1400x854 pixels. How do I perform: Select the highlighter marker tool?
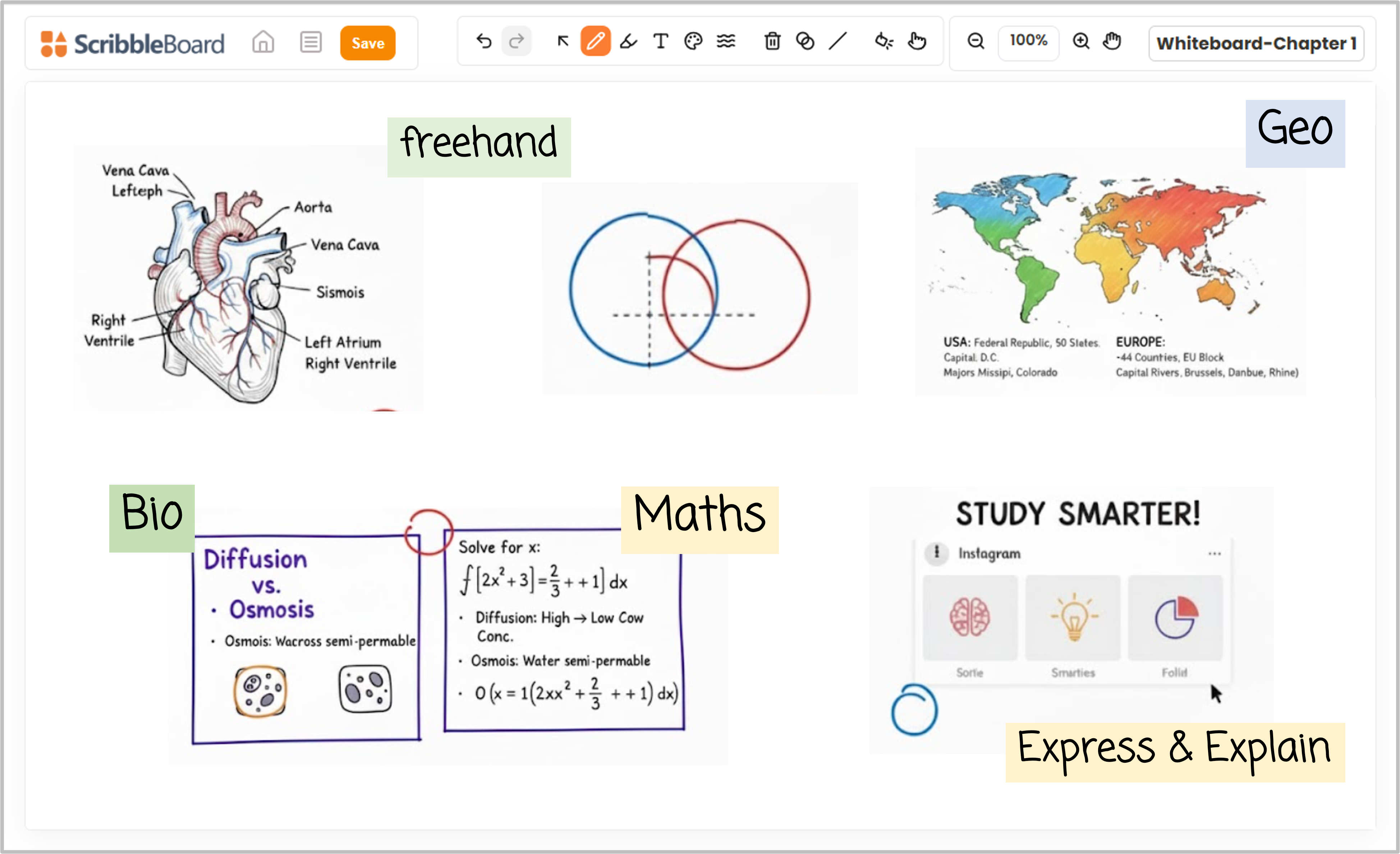(628, 41)
